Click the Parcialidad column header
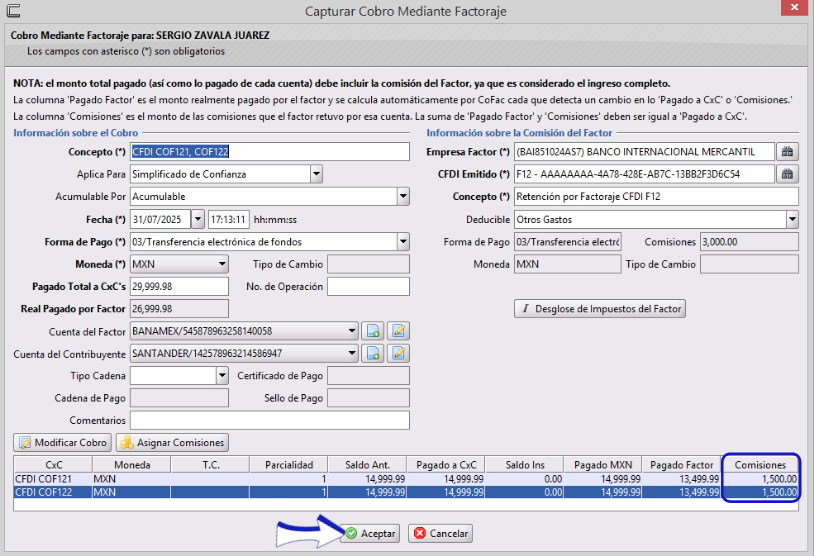Image resolution: width=814 pixels, height=556 pixels. 289,465
